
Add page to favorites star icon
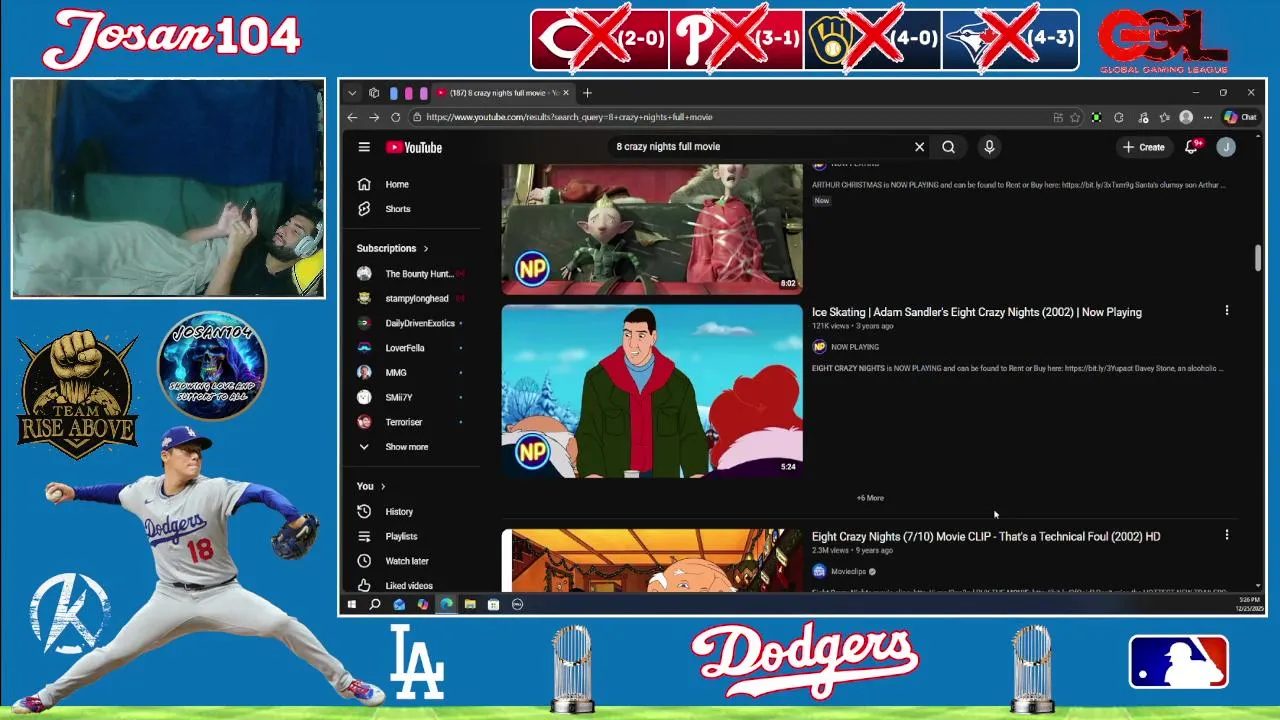click(x=1075, y=117)
